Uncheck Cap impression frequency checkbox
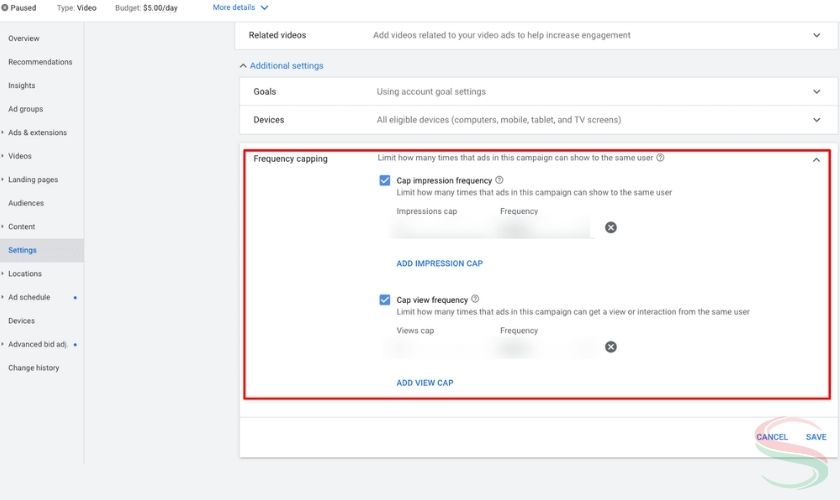Screen dimensions: 840x500 click(385, 180)
